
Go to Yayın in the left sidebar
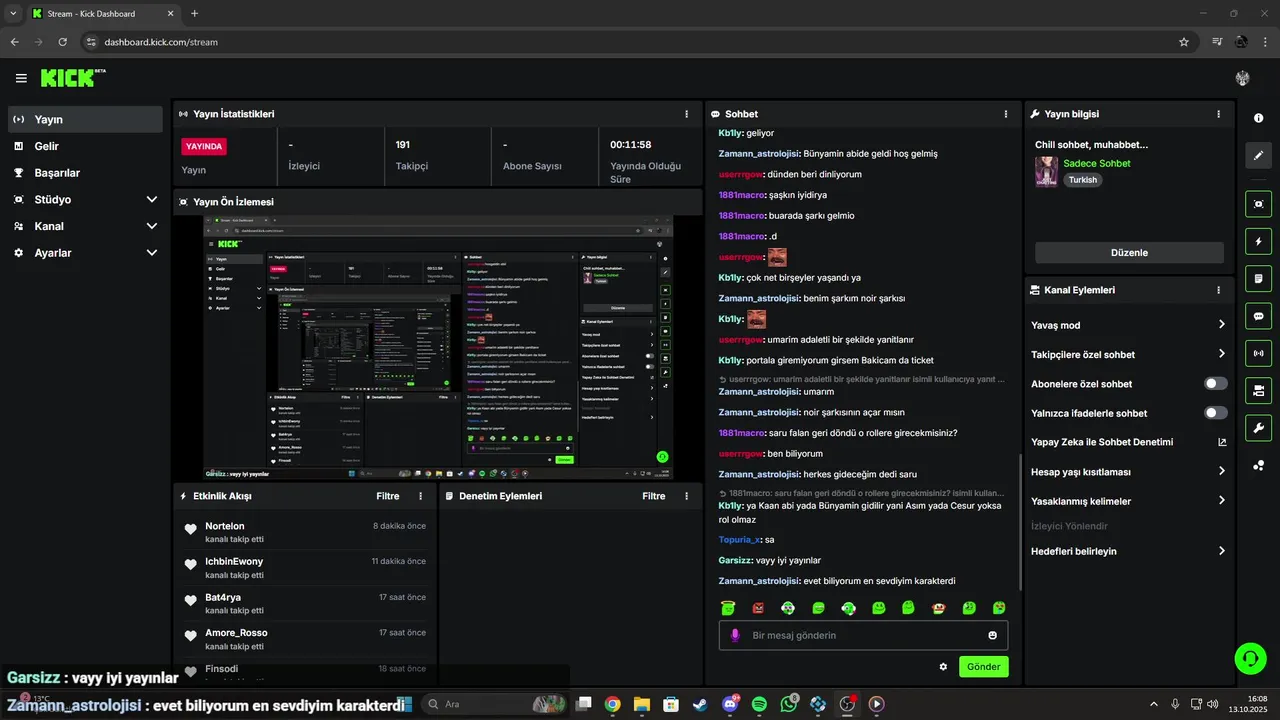(85, 119)
